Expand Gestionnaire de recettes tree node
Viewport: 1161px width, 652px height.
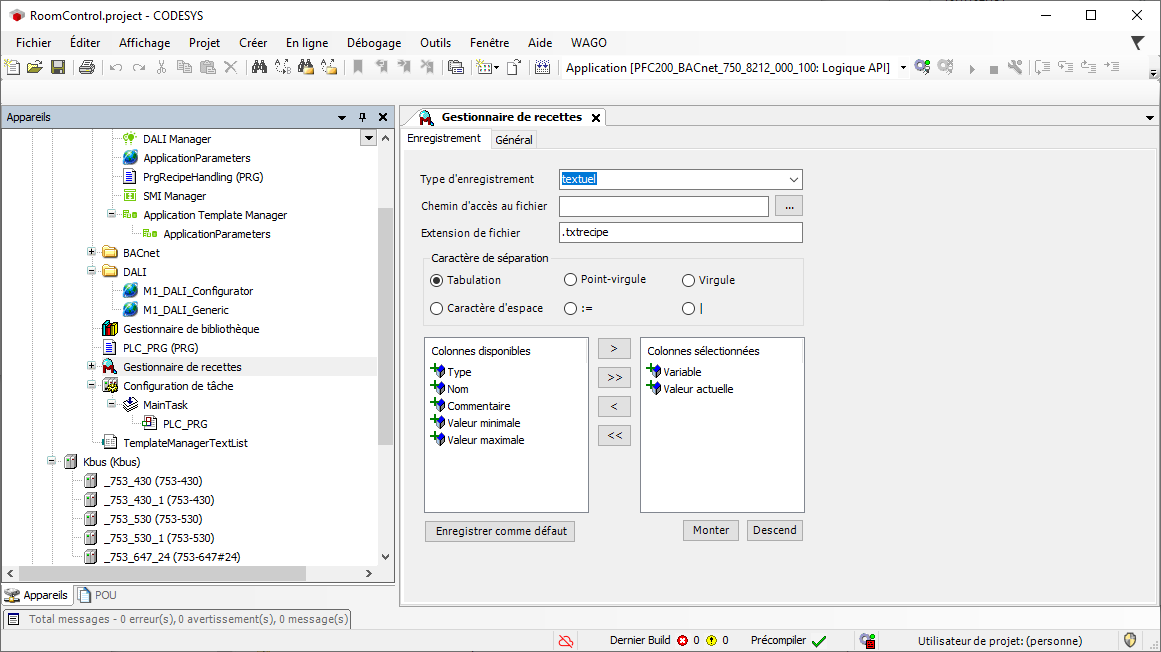[x=92, y=366]
